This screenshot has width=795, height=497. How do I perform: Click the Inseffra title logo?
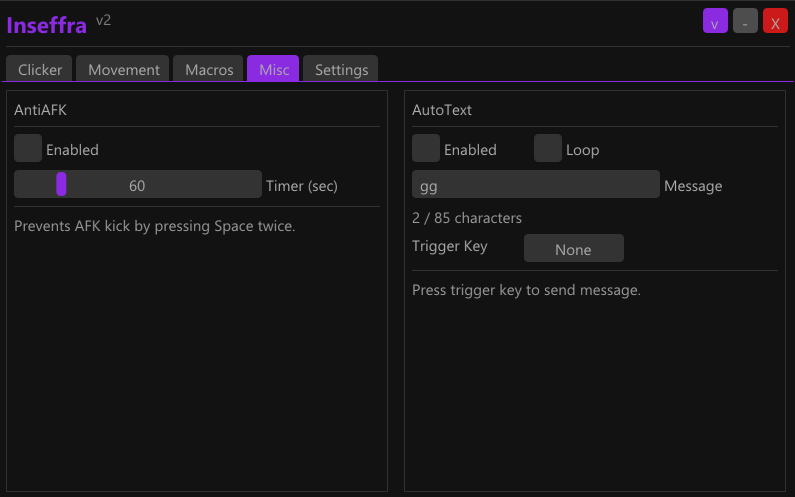(46, 25)
